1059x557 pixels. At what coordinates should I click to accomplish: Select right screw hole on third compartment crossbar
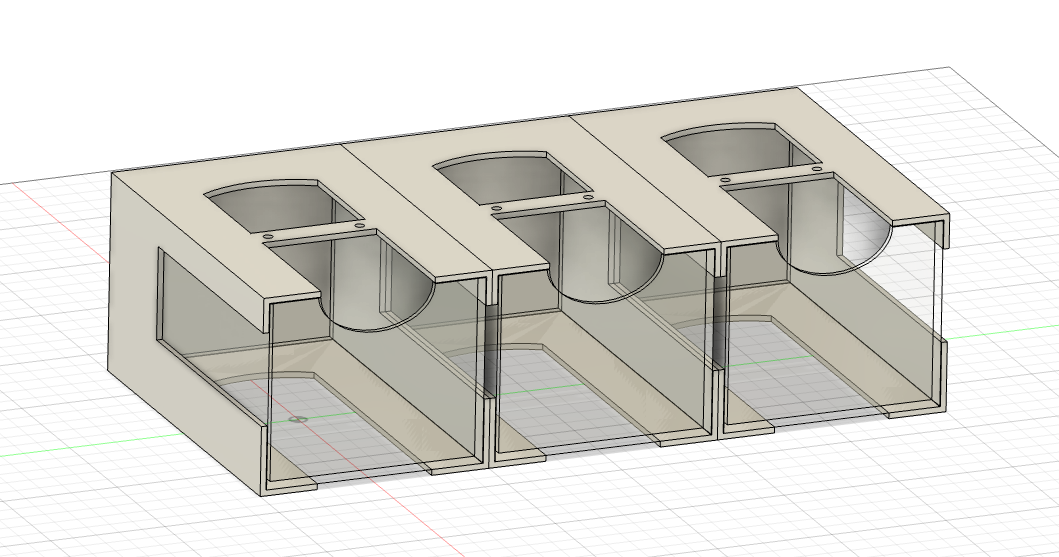[x=816, y=169]
